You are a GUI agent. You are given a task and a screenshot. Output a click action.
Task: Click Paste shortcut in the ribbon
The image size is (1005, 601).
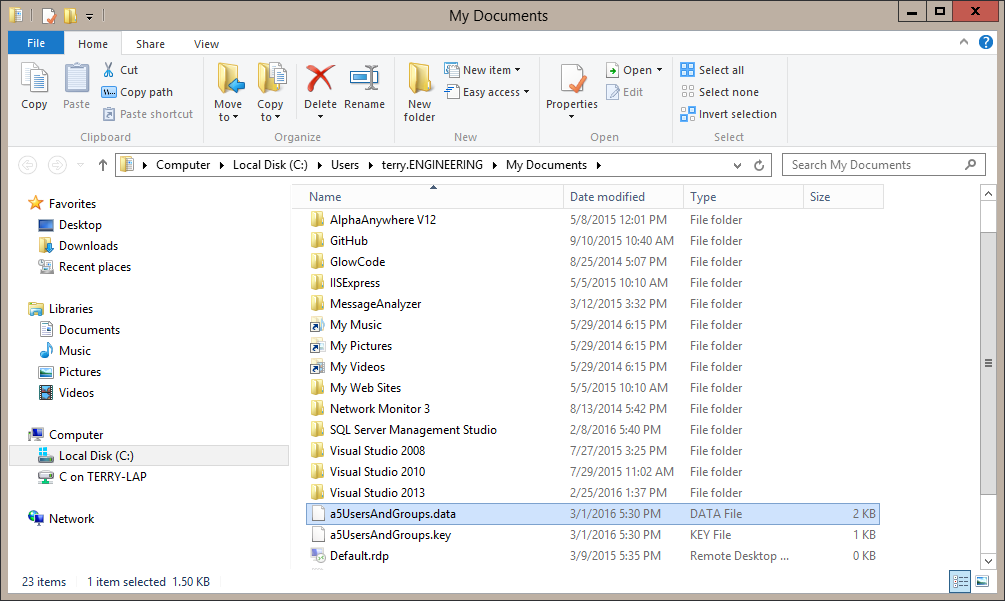point(147,114)
